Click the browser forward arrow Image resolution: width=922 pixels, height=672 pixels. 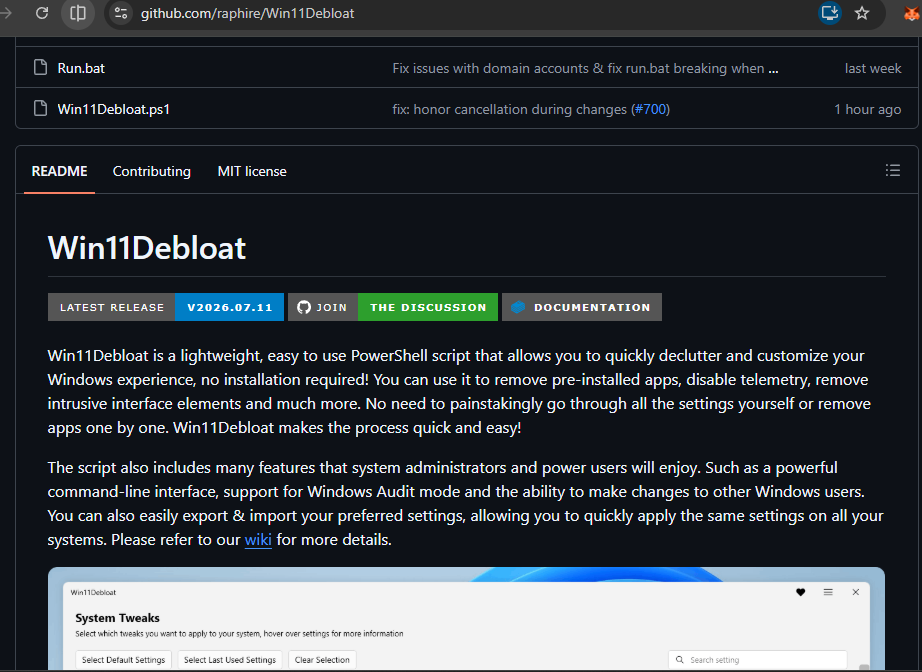pyautogui.click(x=6, y=13)
